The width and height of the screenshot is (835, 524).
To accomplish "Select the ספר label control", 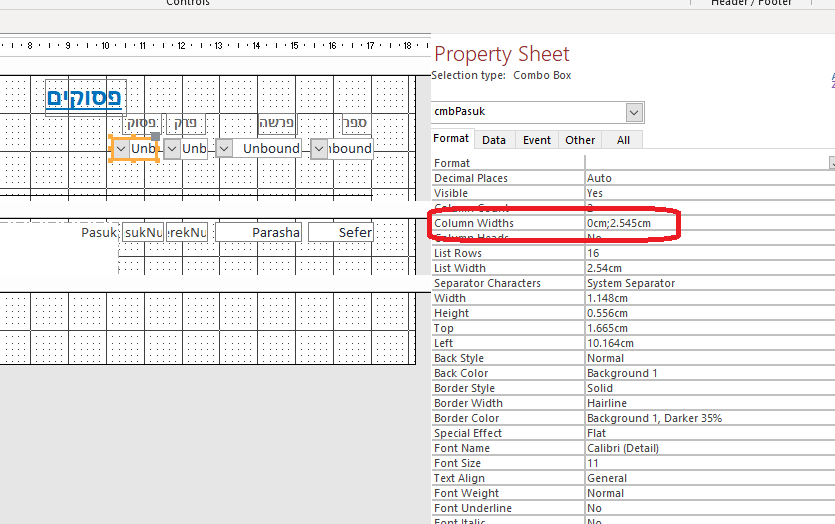I will (x=355, y=123).
